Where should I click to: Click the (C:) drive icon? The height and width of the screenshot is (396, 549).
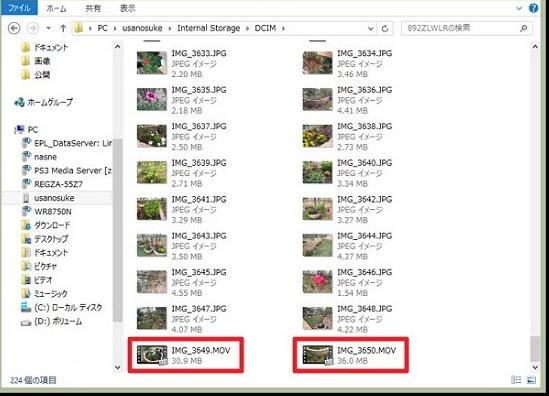pyautogui.click(x=26, y=307)
